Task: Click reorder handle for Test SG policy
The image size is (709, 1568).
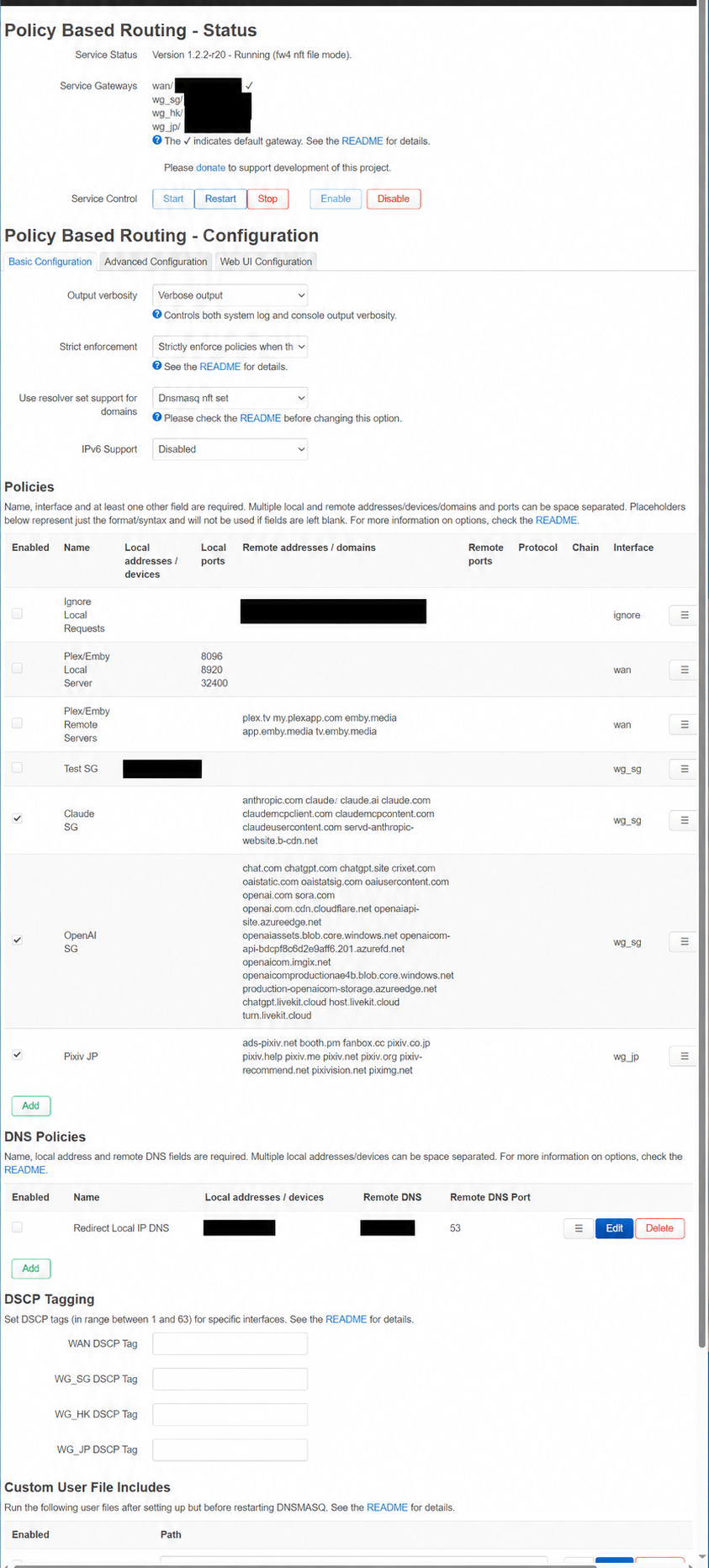Action: (684, 769)
